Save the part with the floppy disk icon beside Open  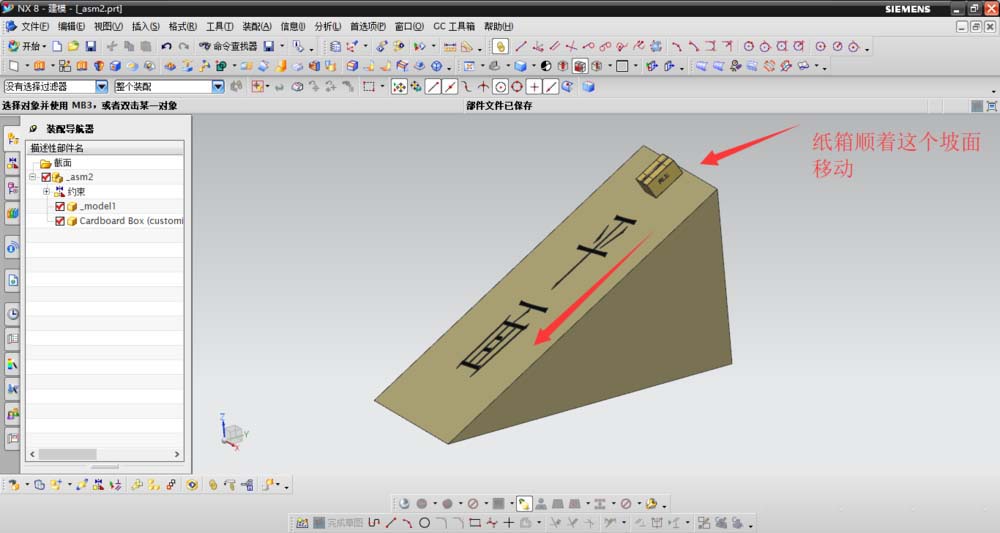pyautogui.click(x=91, y=47)
